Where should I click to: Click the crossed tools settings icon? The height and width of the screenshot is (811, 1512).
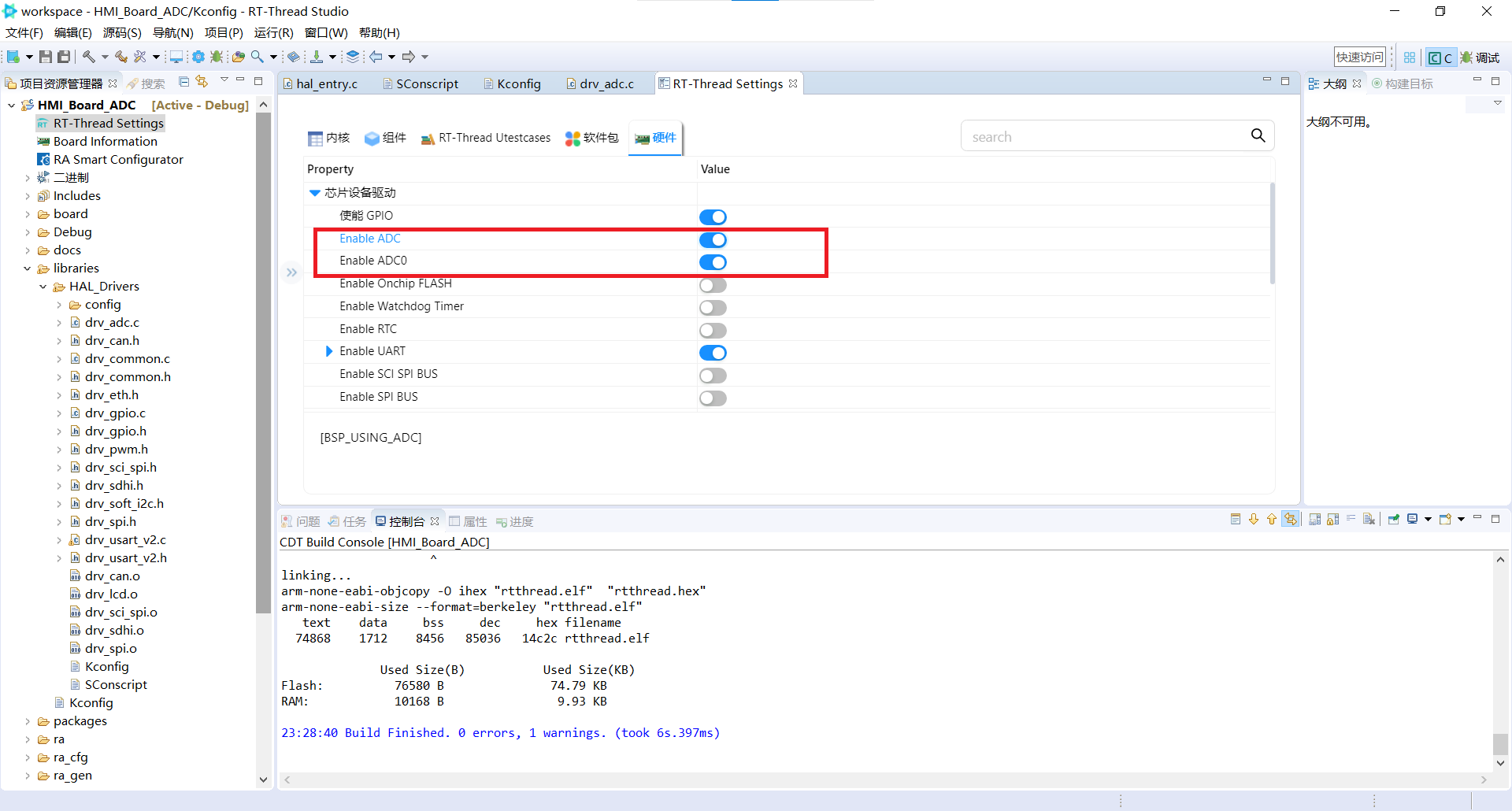[x=140, y=57]
